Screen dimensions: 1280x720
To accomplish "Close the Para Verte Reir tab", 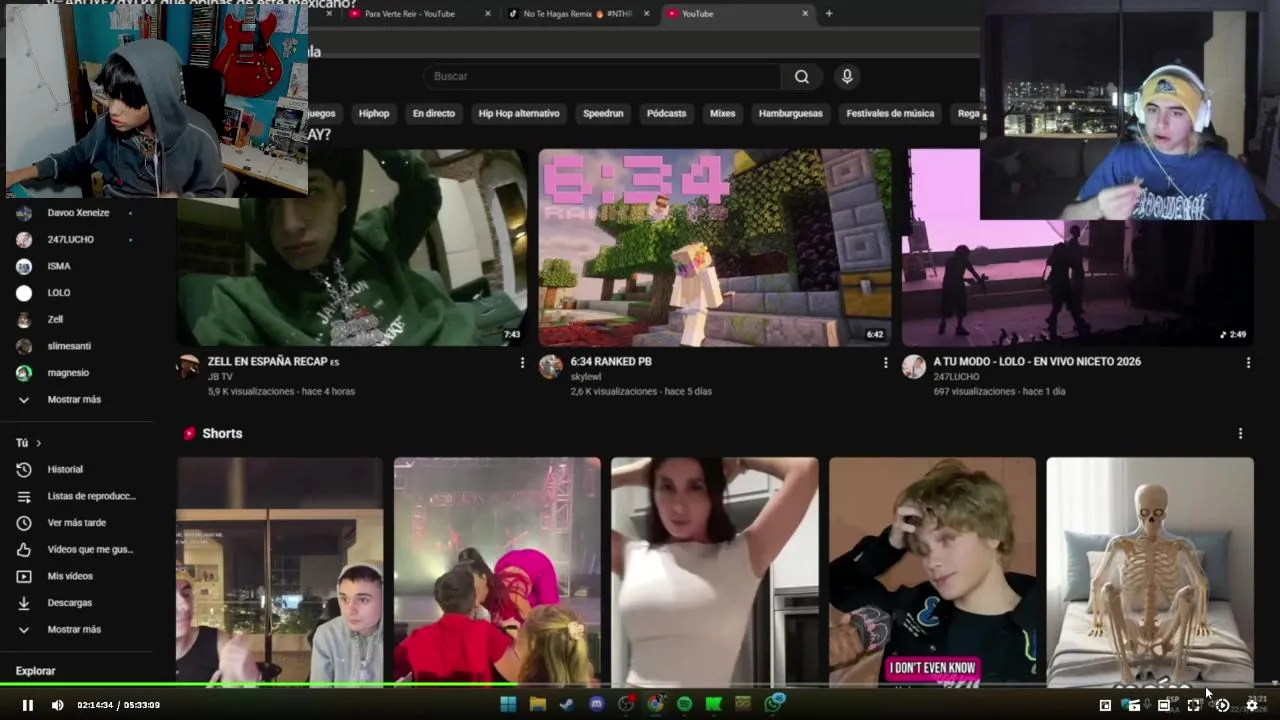I will pyautogui.click(x=488, y=14).
